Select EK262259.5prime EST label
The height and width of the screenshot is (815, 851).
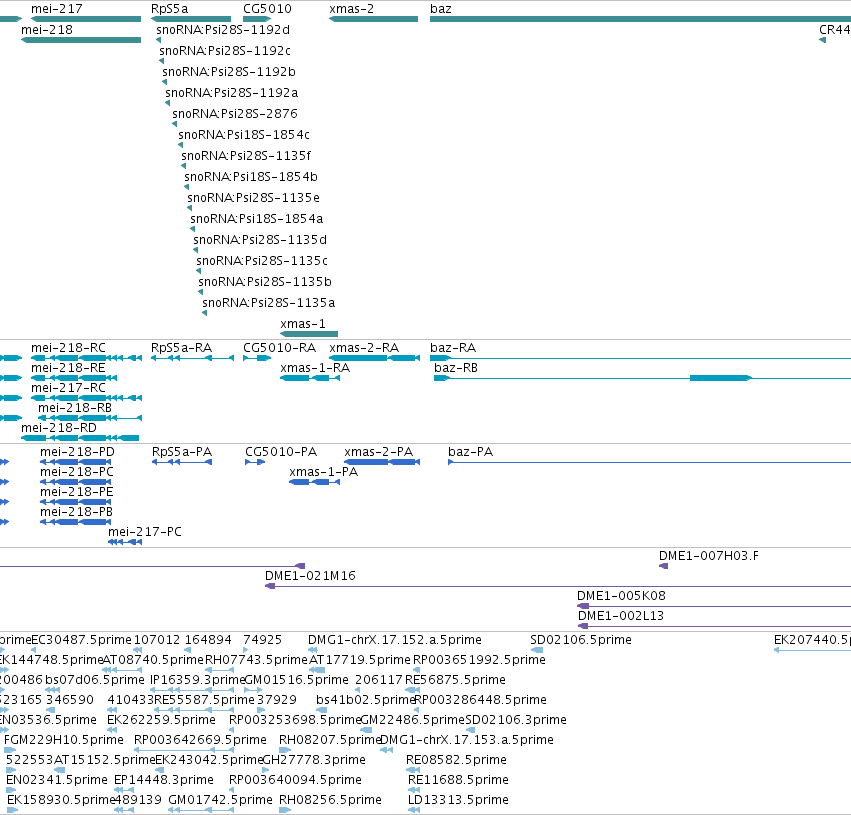pyautogui.click(x=161, y=721)
